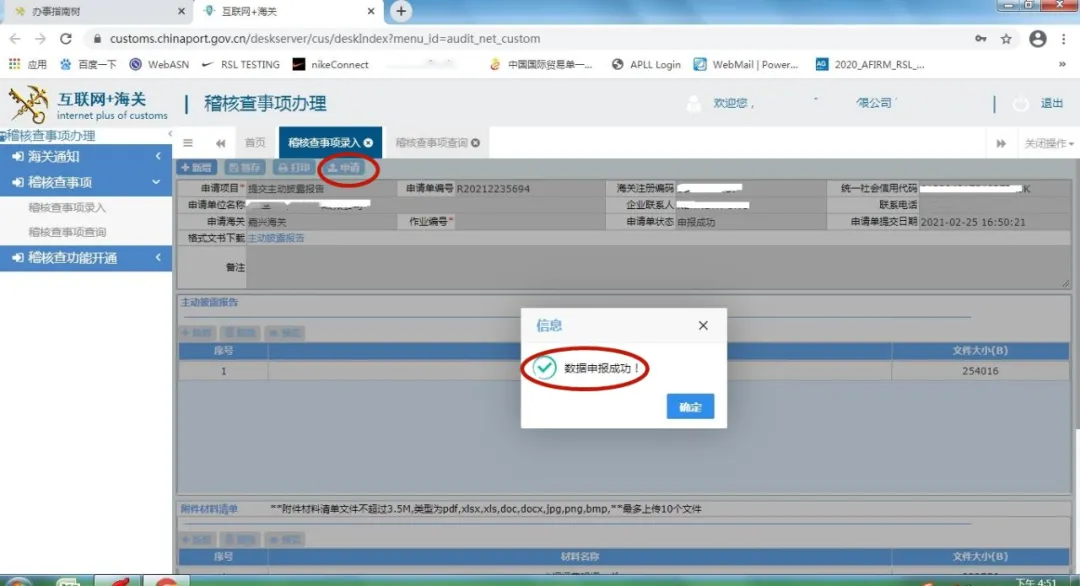Collapse the 稽核查事项 sidebar menu
The width and height of the screenshot is (1080, 586).
[85, 182]
